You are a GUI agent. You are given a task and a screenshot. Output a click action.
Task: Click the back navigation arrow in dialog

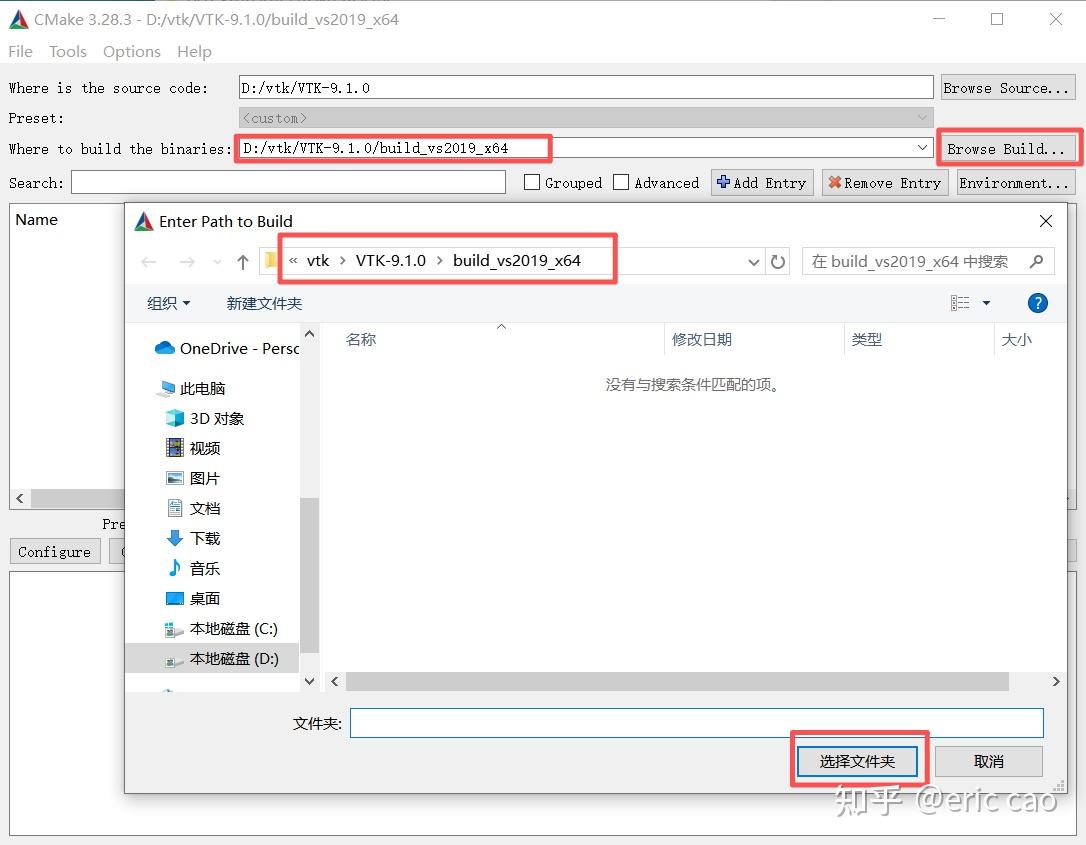coord(149,261)
